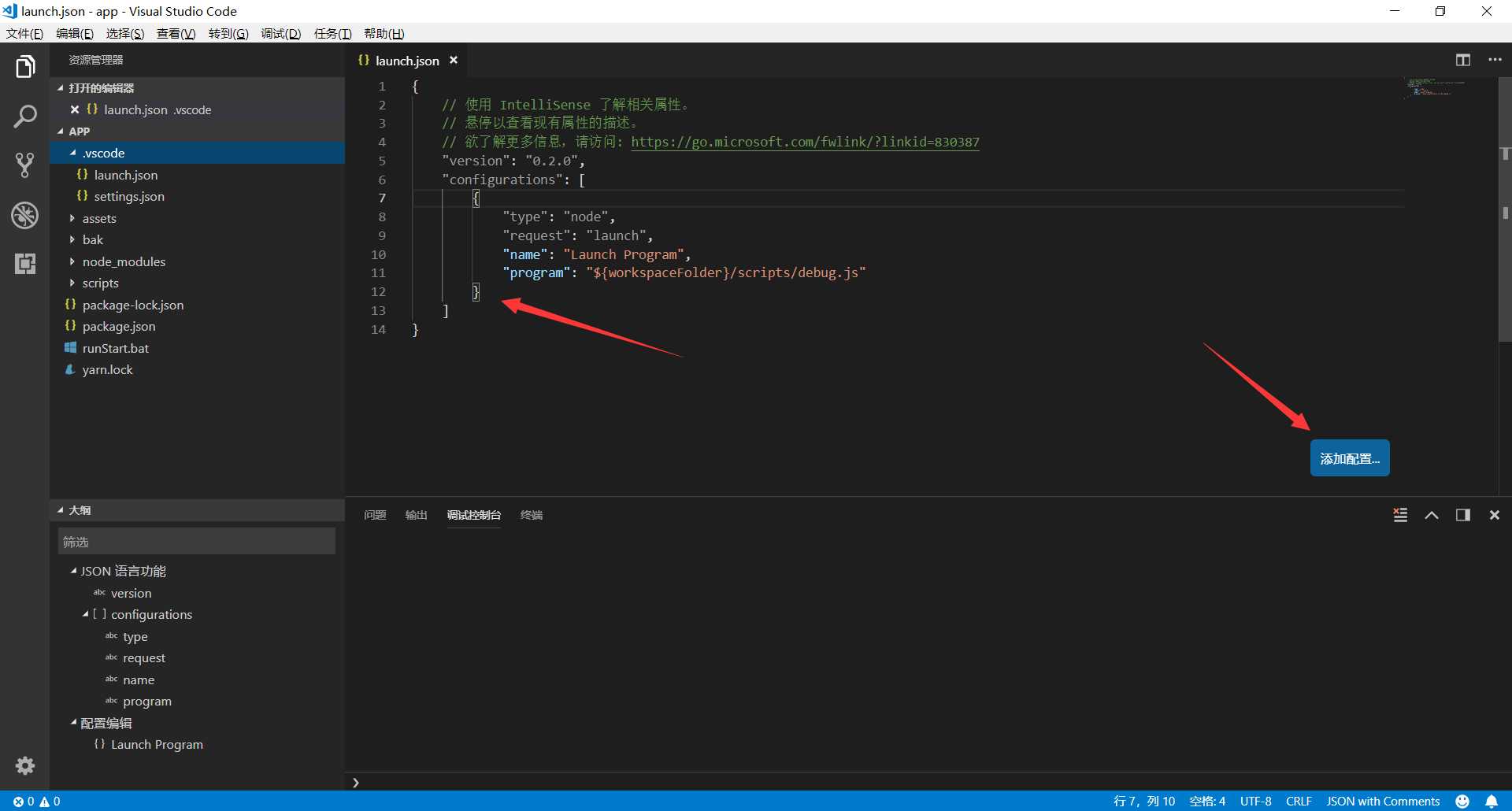Screen dimensions: 1512x811
Task: Change line and column position indicator
Action: (1143, 801)
